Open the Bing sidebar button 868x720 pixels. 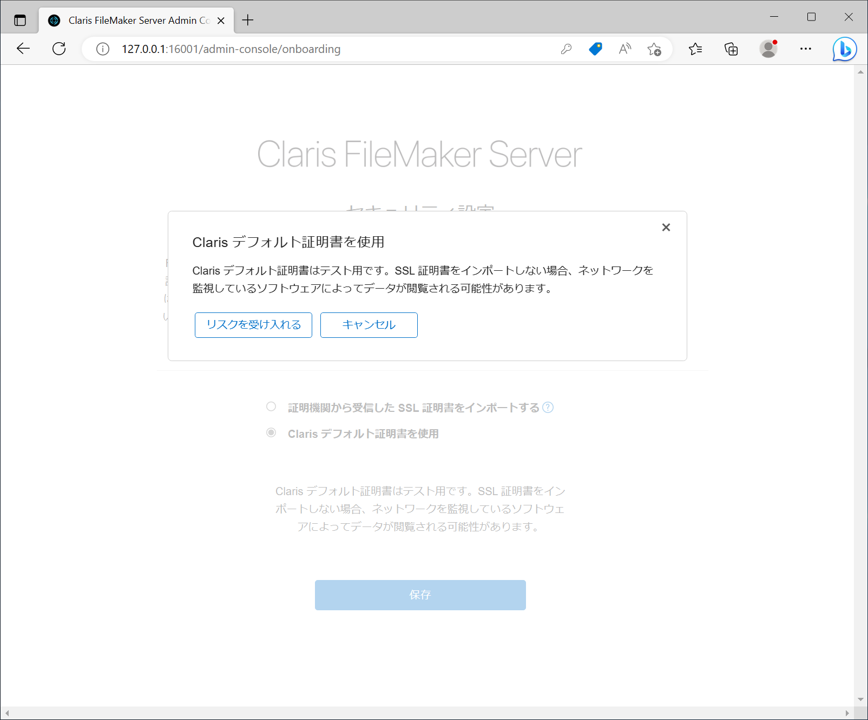845,49
